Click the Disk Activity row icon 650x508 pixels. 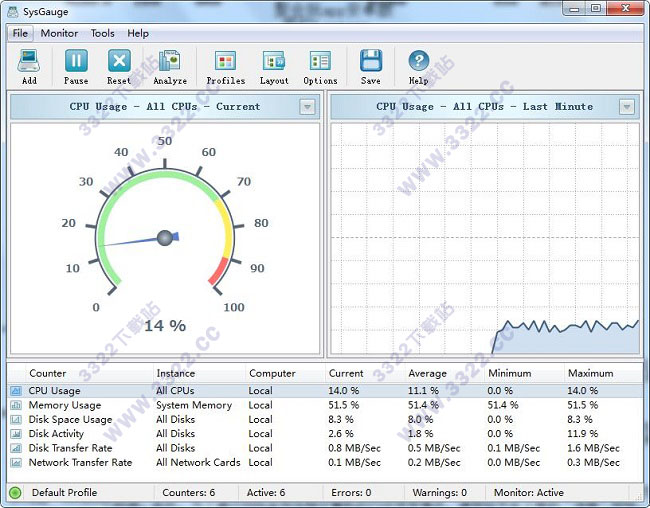pos(16,434)
